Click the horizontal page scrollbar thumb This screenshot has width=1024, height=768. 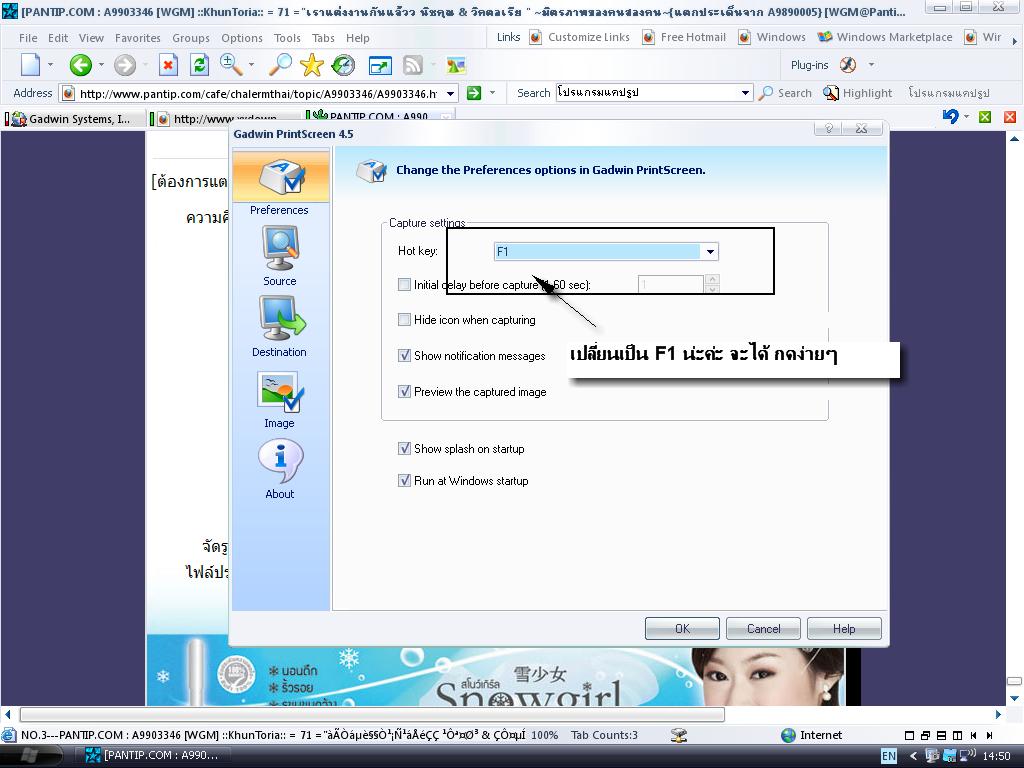pyautogui.click(x=372, y=714)
